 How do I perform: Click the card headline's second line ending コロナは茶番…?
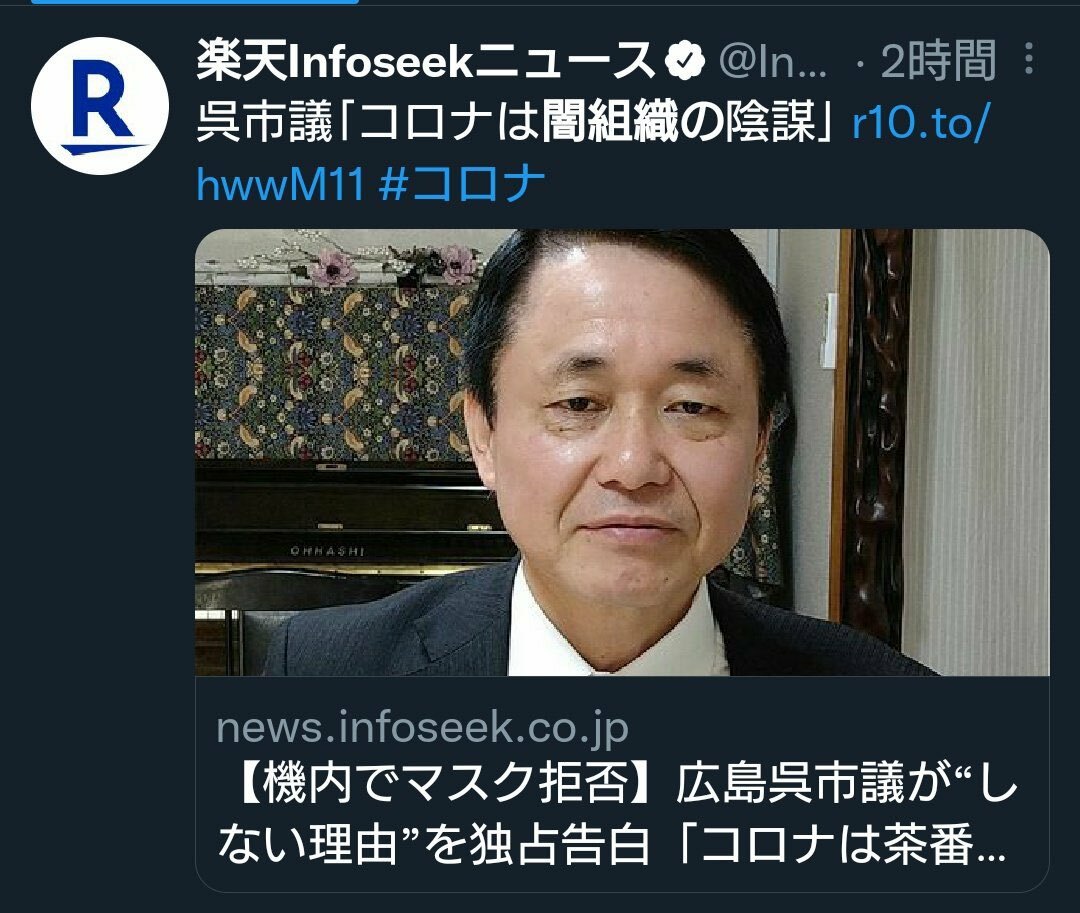[x=612, y=844]
